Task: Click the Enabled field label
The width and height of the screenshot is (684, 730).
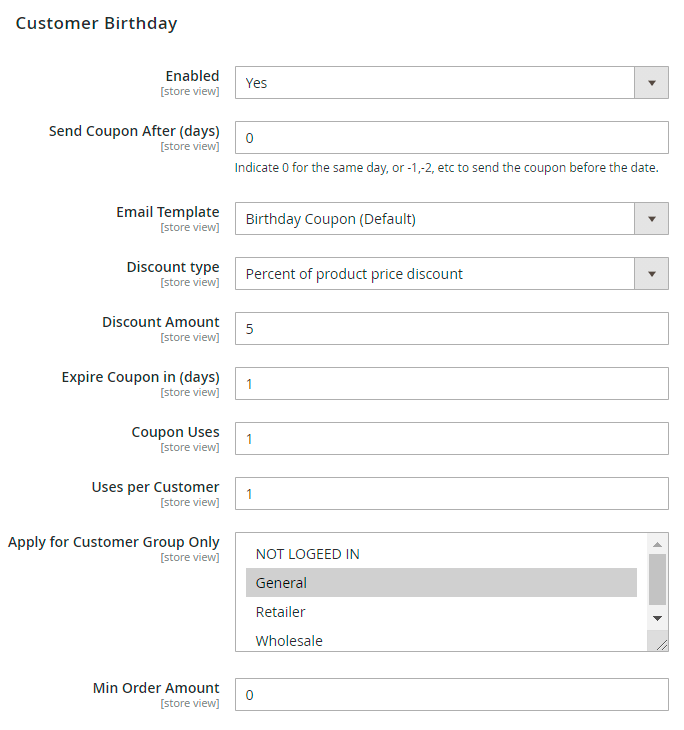Action: coord(192,76)
